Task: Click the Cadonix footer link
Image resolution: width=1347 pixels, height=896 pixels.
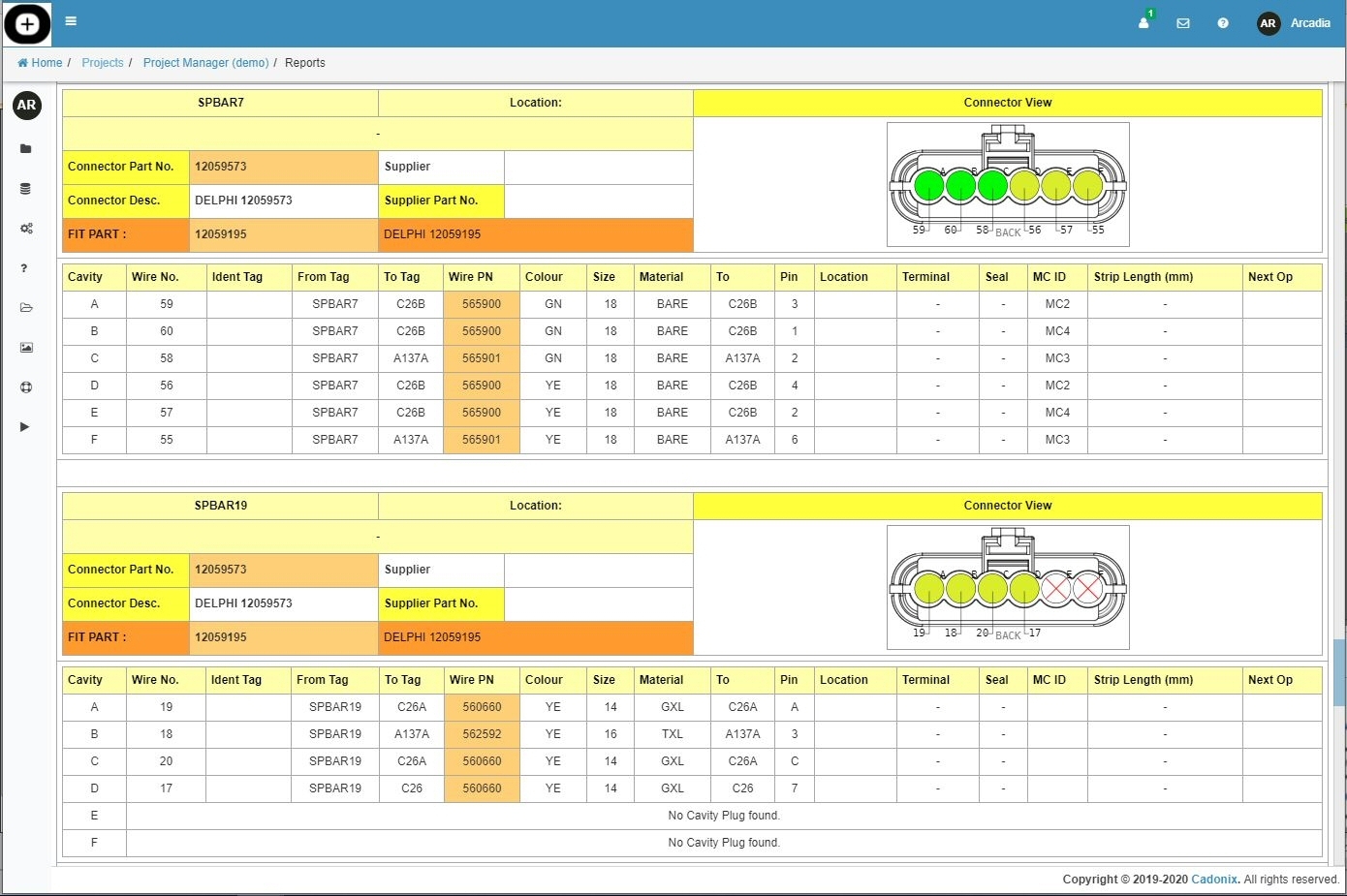Action: tap(1214, 880)
